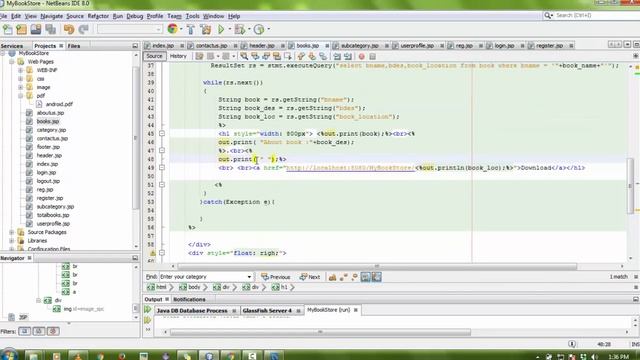Open the Tools menu
The width and height of the screenshot is (640, 360).
[x=192, y=16]
